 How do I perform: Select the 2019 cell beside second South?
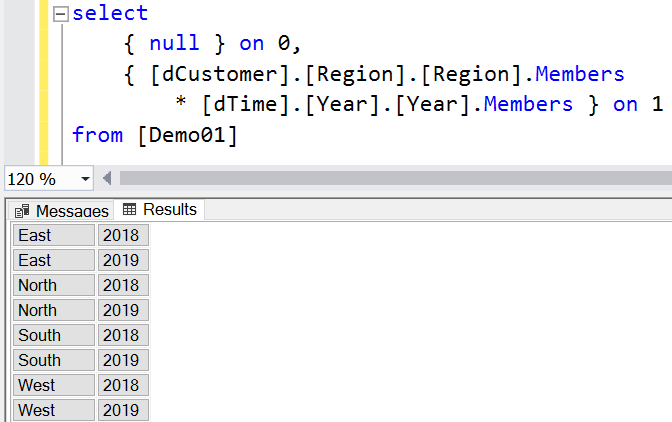[x=123, y=360]
